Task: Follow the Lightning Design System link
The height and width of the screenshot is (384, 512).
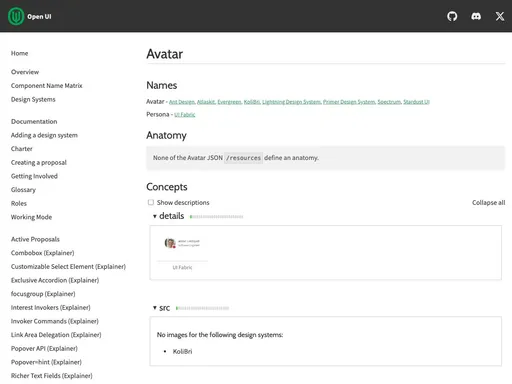Action: [291, 102]
